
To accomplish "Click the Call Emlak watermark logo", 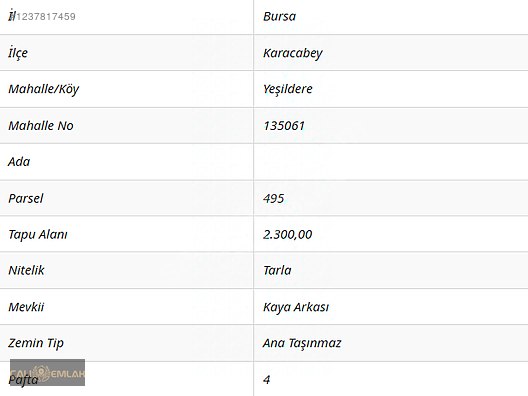I will [x=47, y=372].
